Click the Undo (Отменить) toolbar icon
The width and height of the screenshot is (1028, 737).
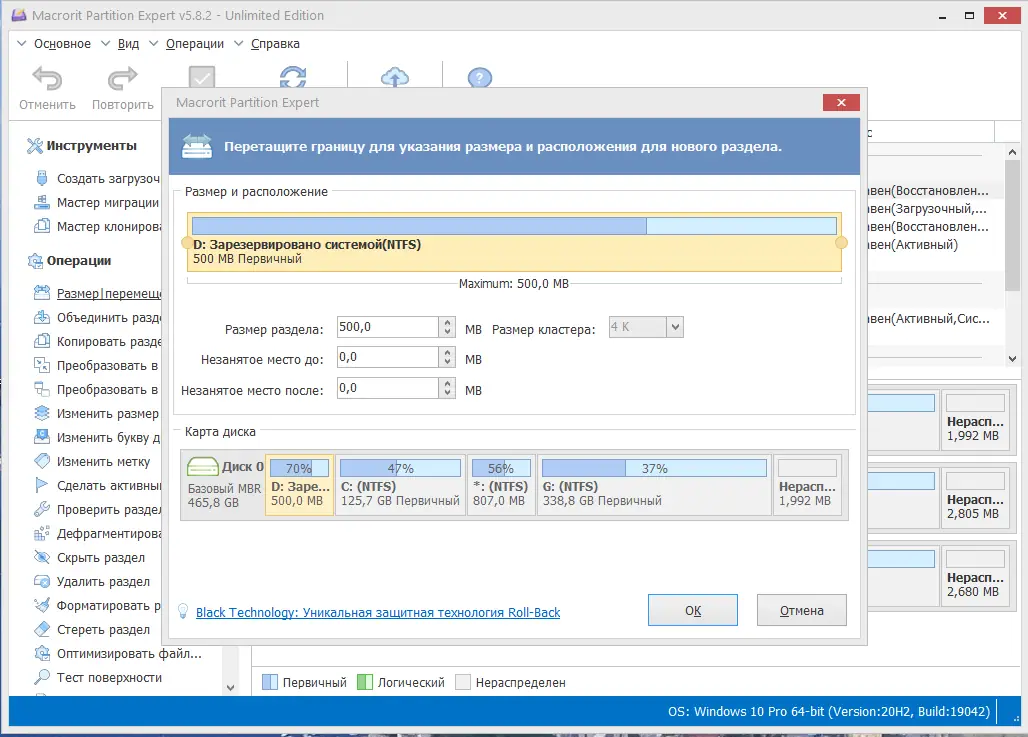pyautogui.click(x=47, y=79)
